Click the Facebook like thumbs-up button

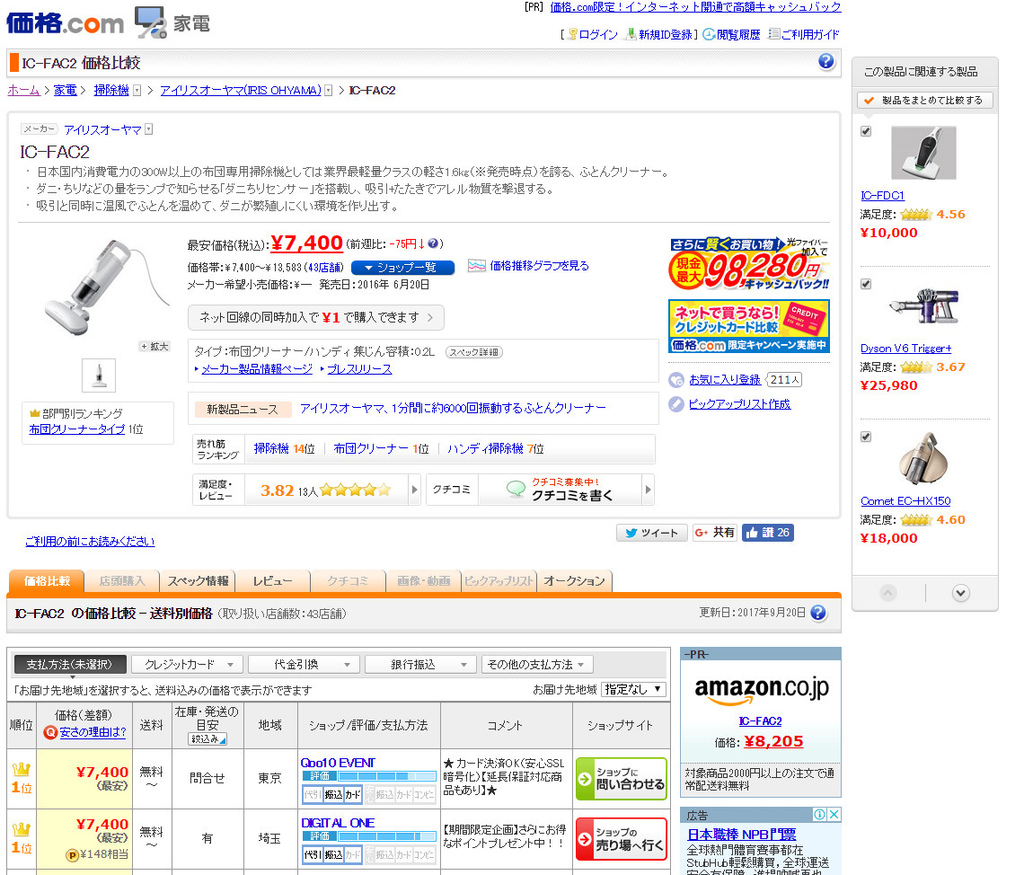(x=767, y=533)
